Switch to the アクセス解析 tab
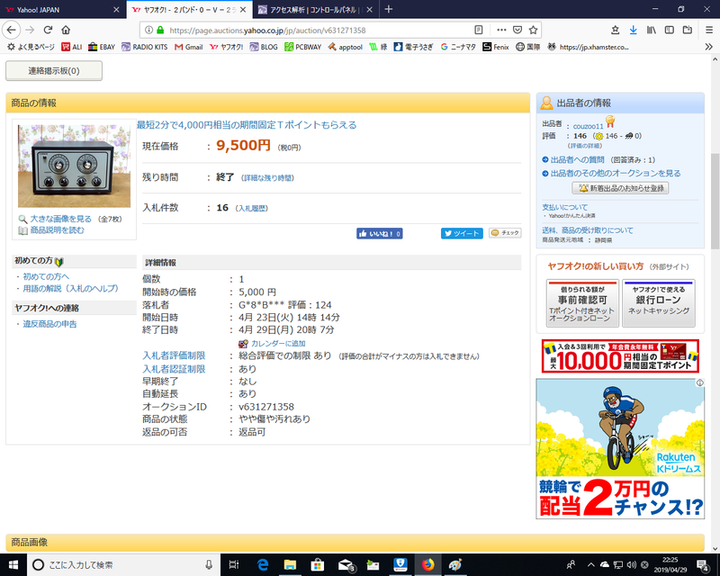 pos(310,9)
